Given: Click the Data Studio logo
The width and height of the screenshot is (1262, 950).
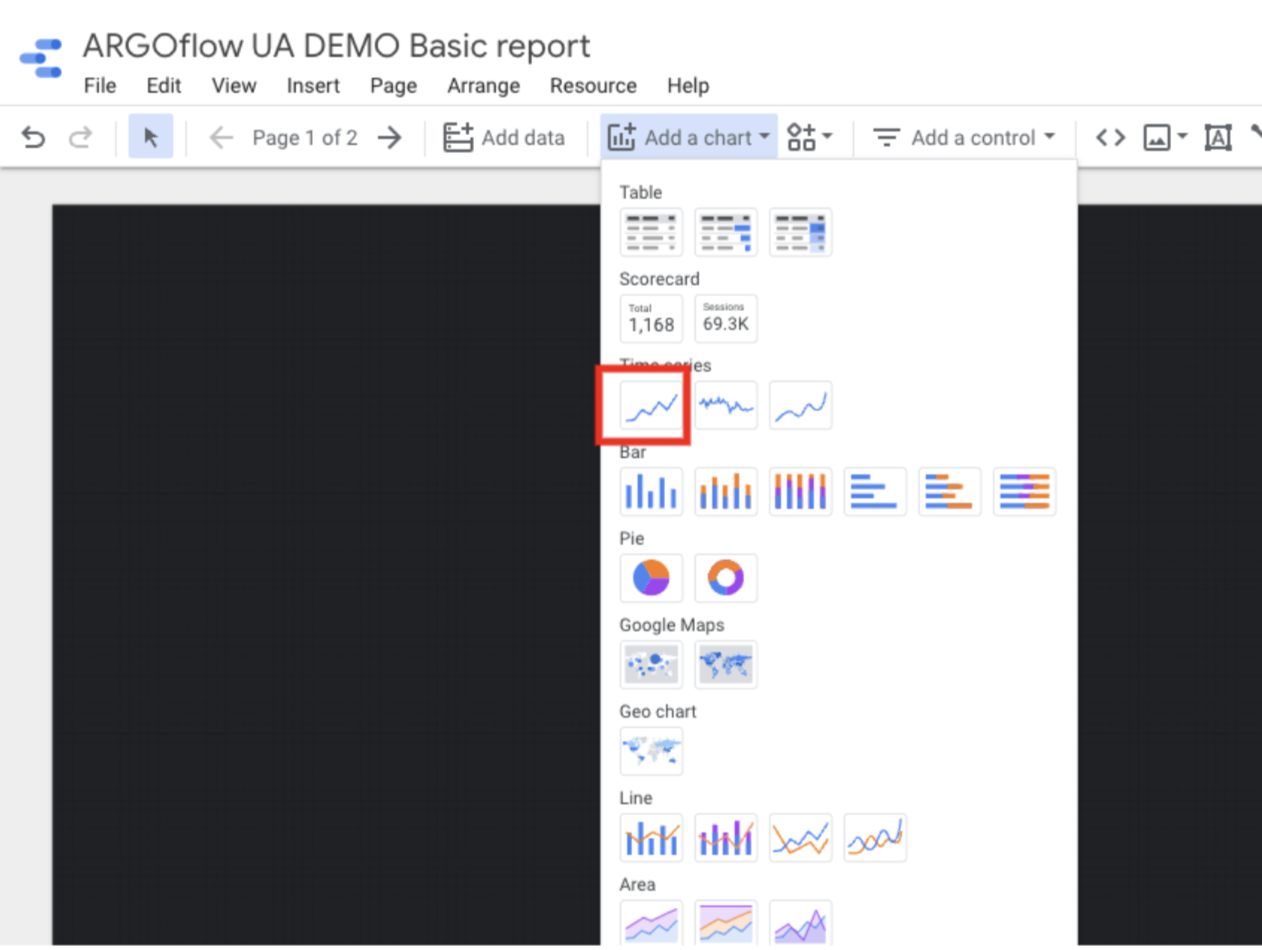Looking at the screenshot, I should pos(41,58).
